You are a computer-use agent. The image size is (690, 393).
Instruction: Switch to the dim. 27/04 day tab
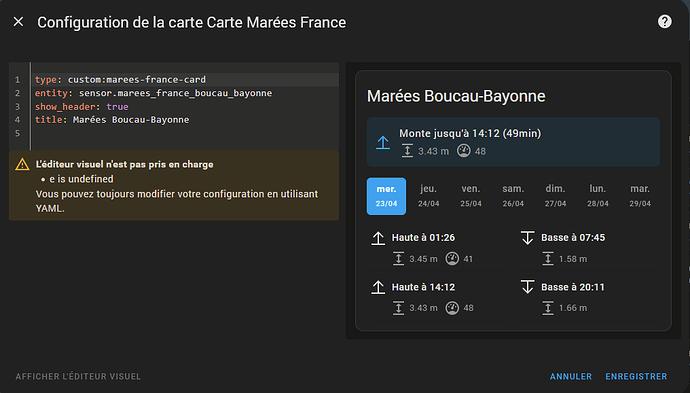pyautogui.click(x=555, y=196)
